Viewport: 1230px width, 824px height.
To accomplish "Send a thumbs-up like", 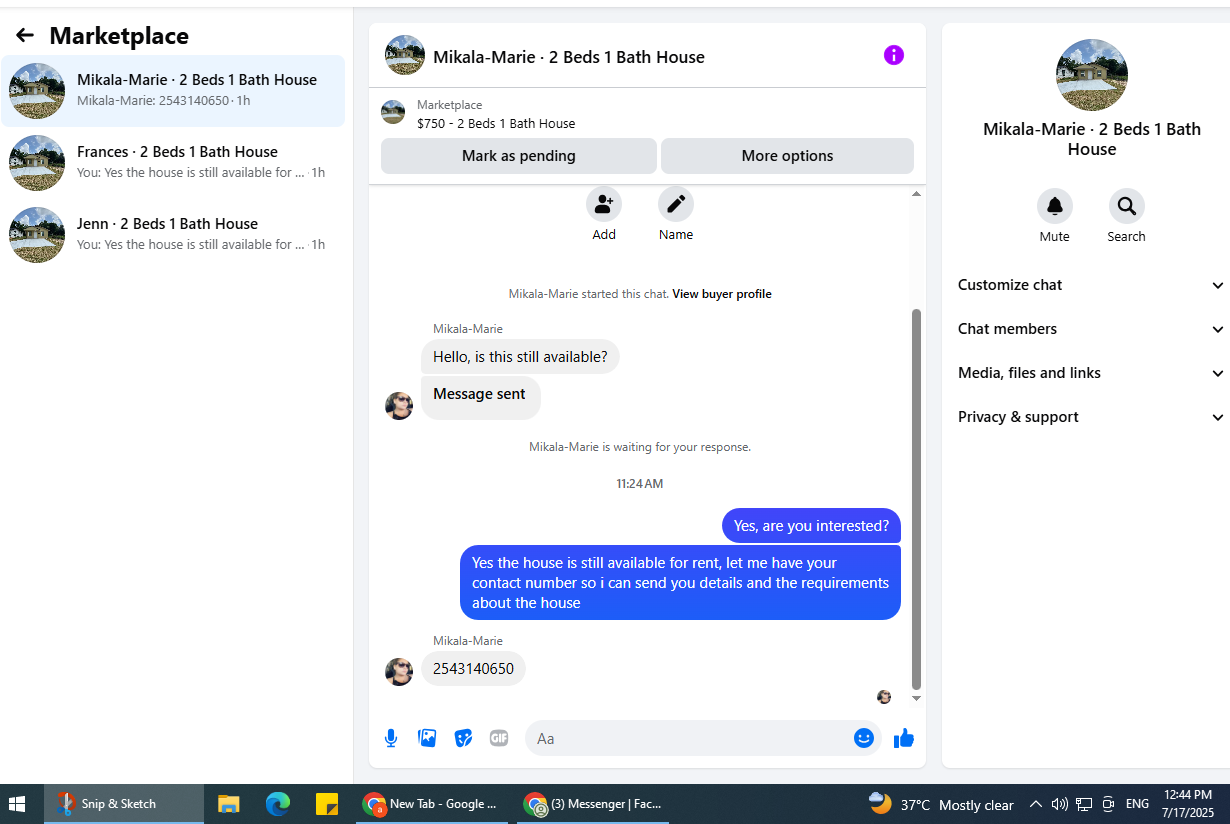I will click(x=904, y=738).
